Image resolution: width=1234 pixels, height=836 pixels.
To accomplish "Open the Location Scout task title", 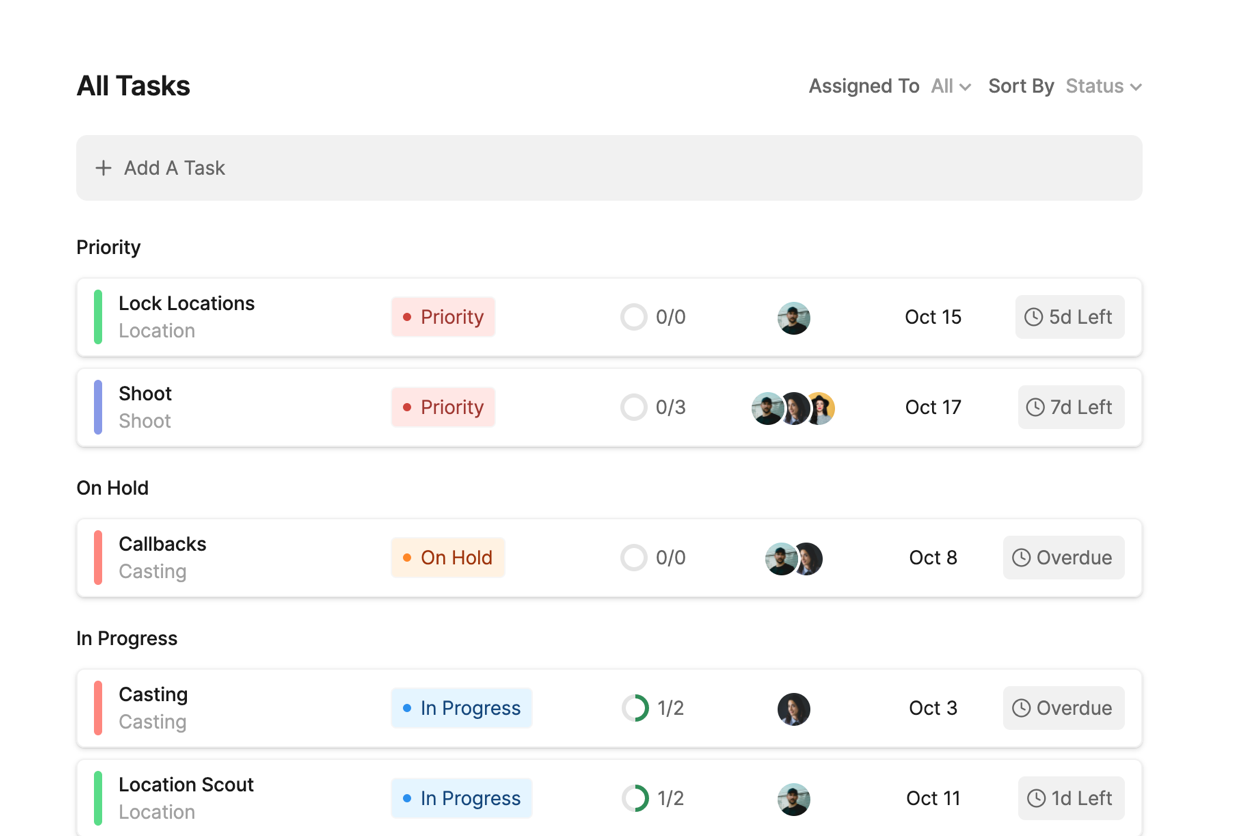I will [x=186, y=785].
